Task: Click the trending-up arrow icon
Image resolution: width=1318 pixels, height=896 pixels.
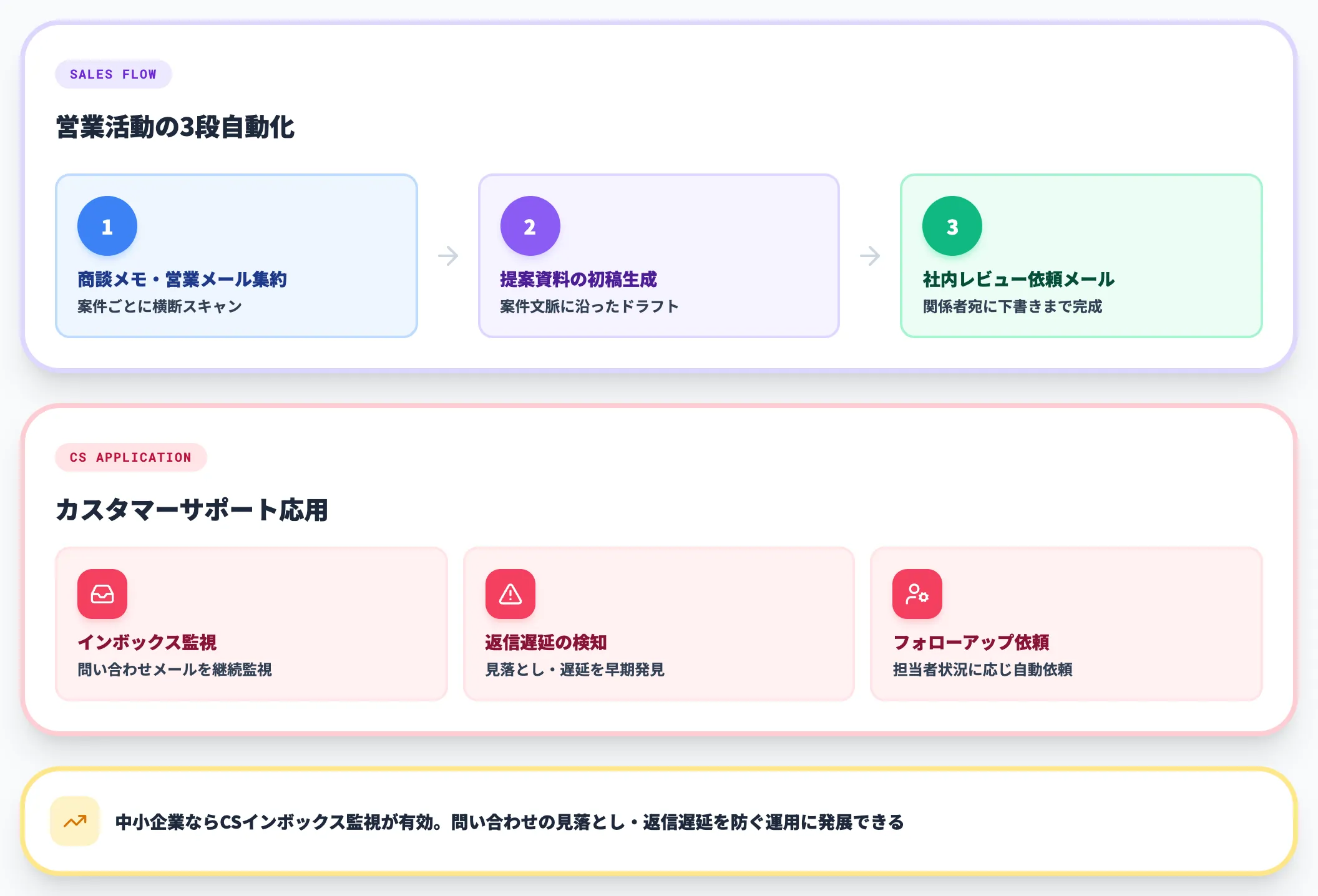Action: click(75, 821)
